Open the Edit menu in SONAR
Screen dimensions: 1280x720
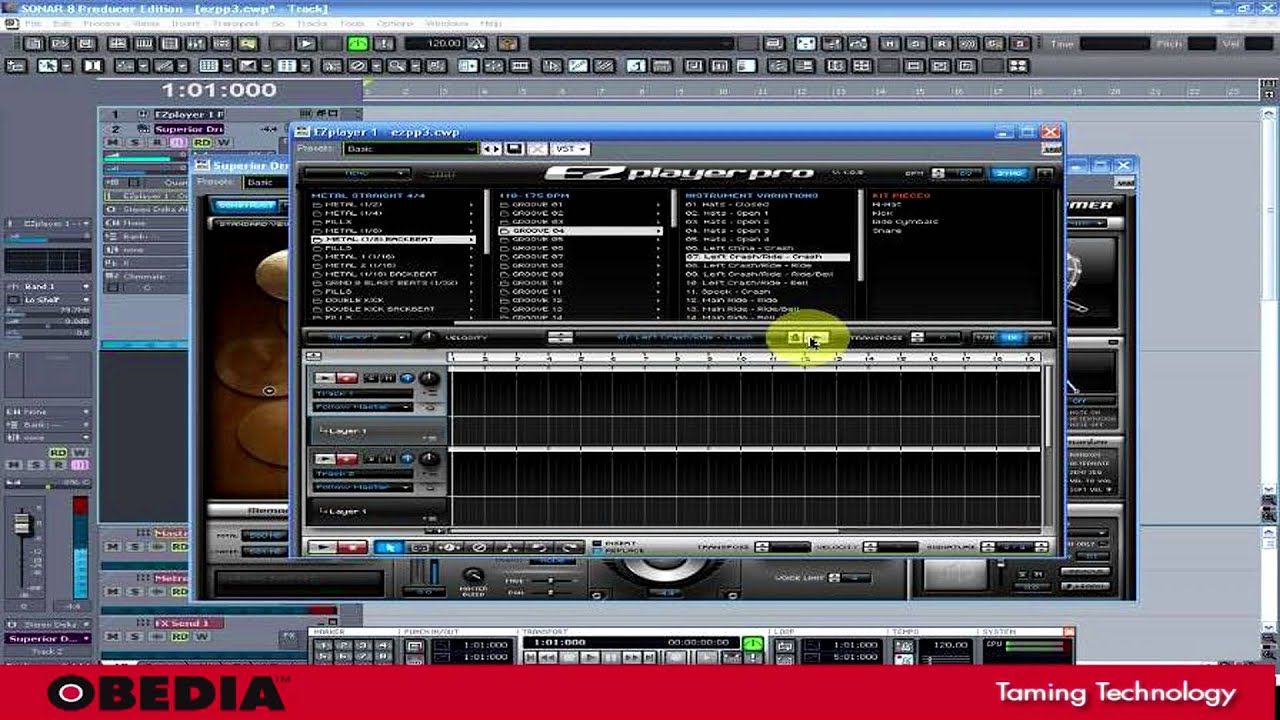coord(62,24)
